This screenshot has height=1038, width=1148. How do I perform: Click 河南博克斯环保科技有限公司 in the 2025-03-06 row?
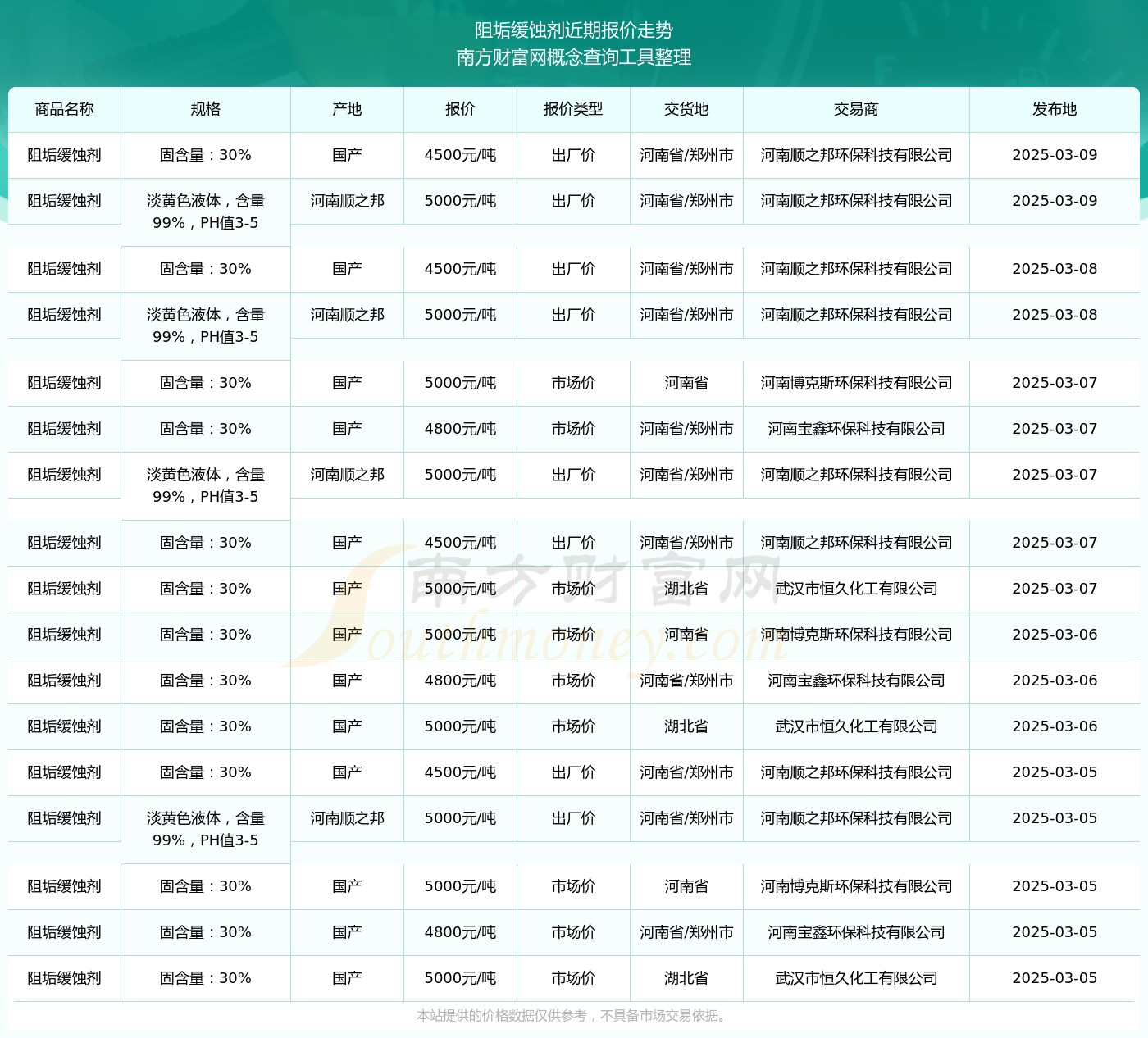click(856, 635)
